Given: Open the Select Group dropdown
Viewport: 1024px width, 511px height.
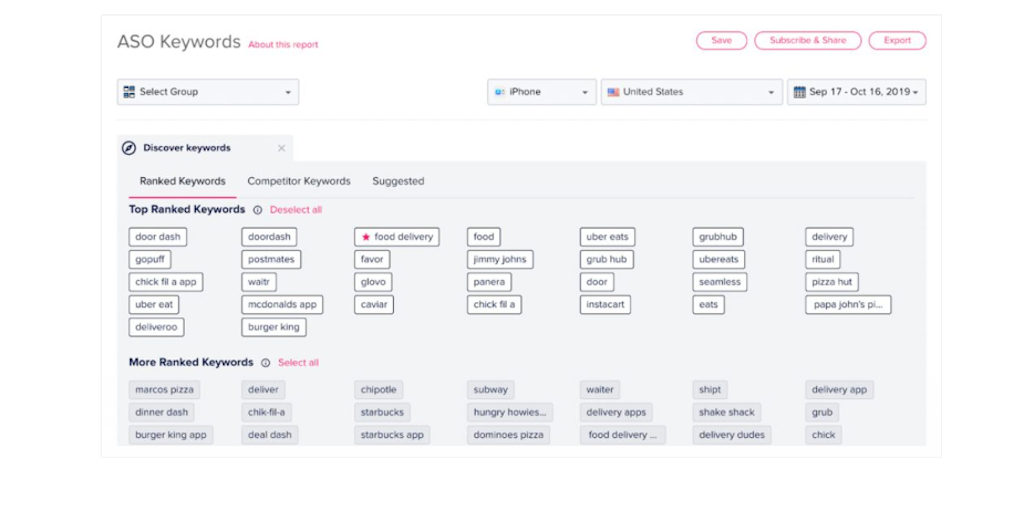Looking at the screenshot, I should coord(208,92).
